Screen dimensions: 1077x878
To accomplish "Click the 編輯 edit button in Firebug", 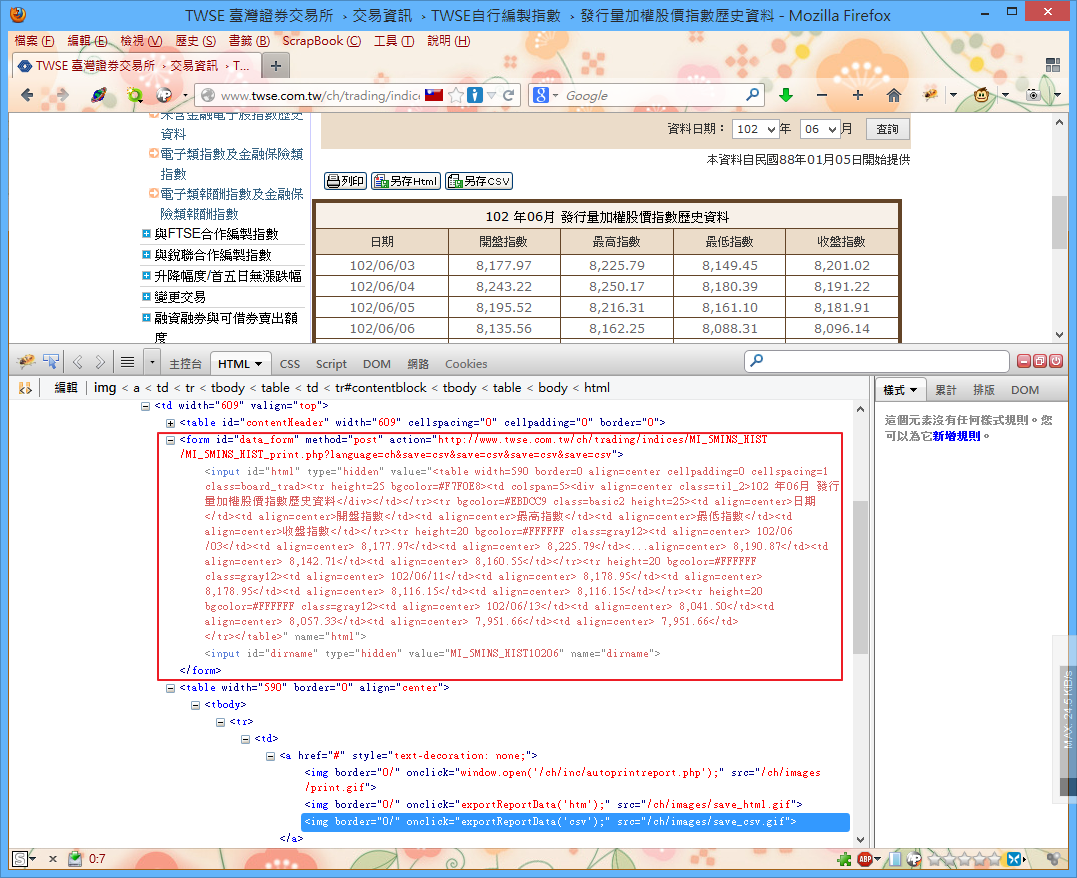I will tap(66, 388).
